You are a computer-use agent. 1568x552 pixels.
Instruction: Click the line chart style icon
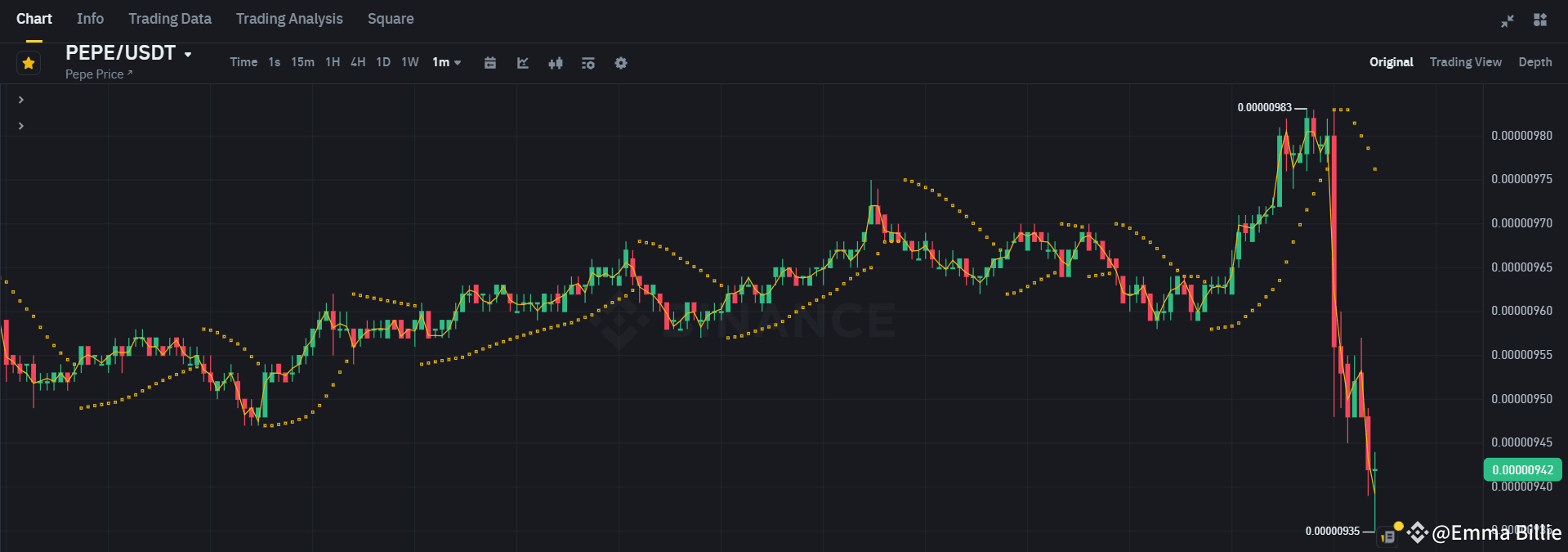[523, 62]
